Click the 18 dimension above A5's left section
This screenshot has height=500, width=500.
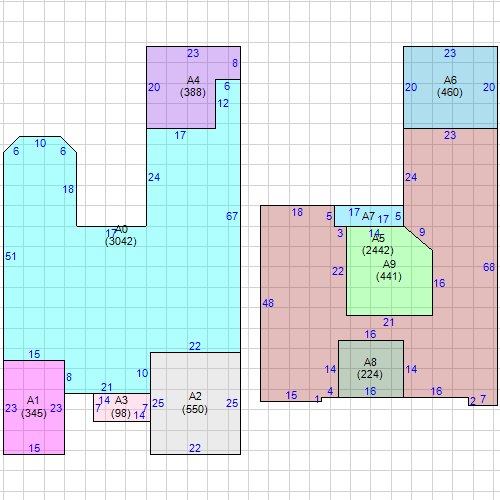[297, 212]
